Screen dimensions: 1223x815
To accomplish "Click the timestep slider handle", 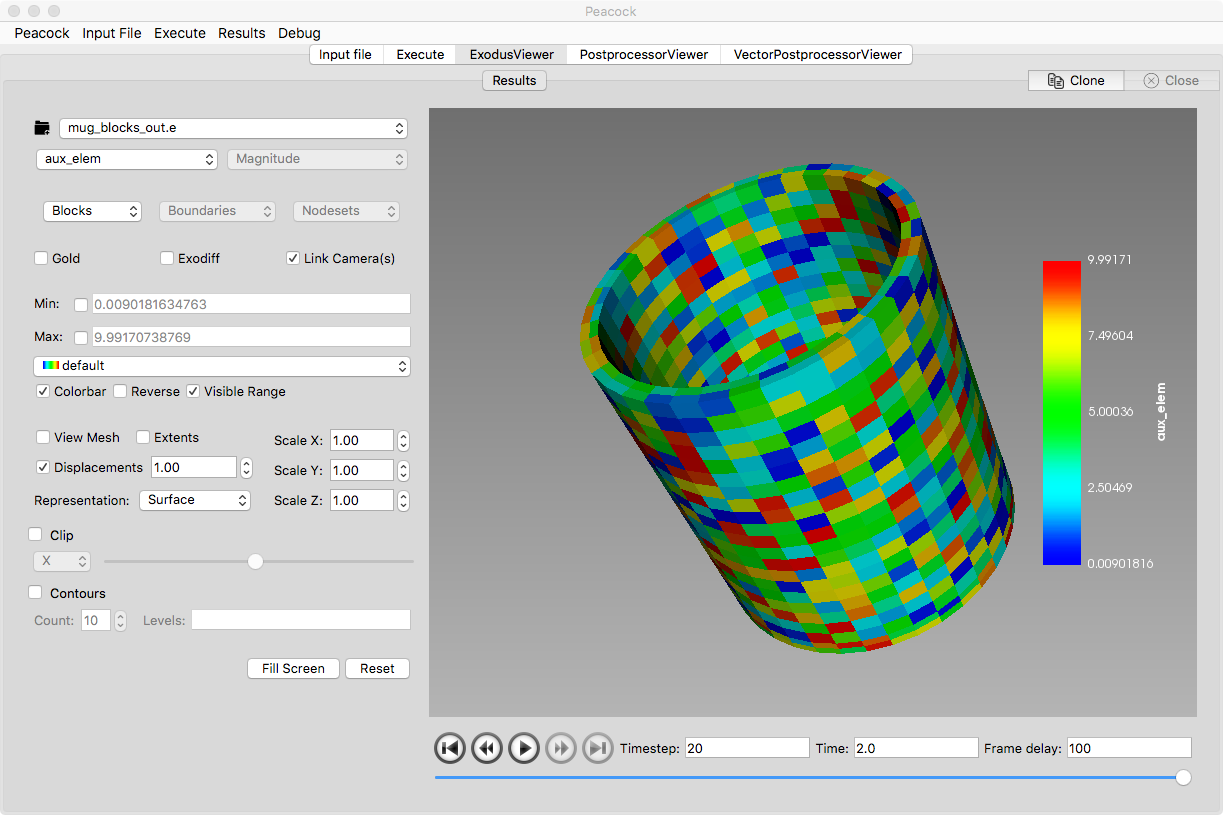I will click(x=1183, y=778).
